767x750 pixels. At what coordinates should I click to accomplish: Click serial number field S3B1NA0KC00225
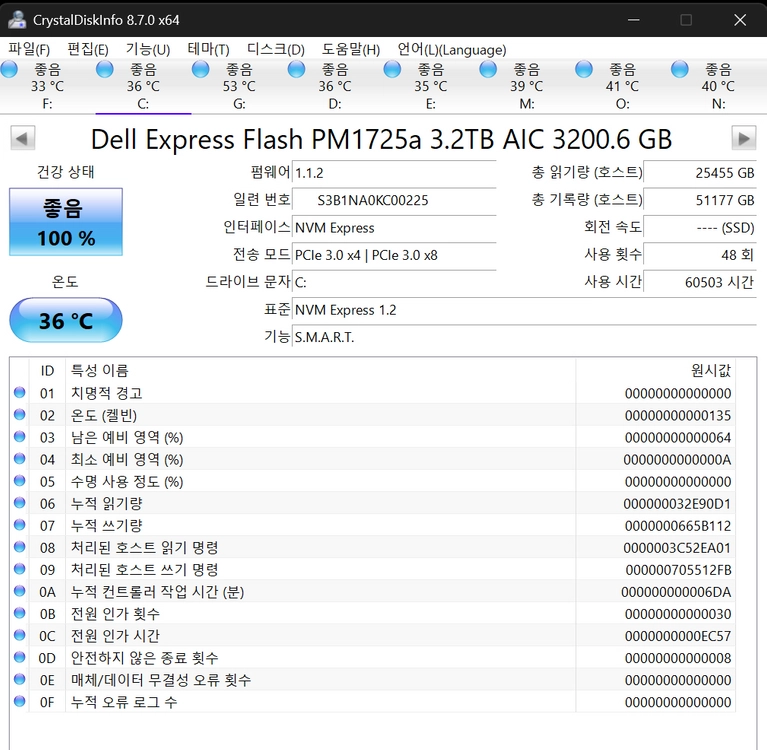[394, 200]
